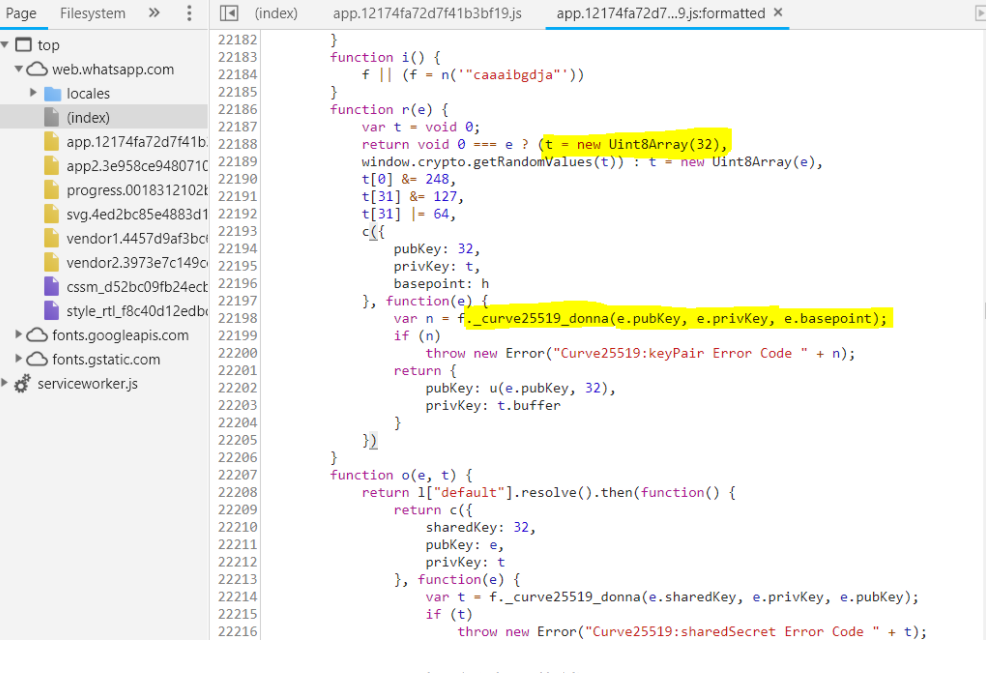This screenshot has width=986, height=673.
Task: Click "function o(e, t)" declaration
Action: click(400, 475)
